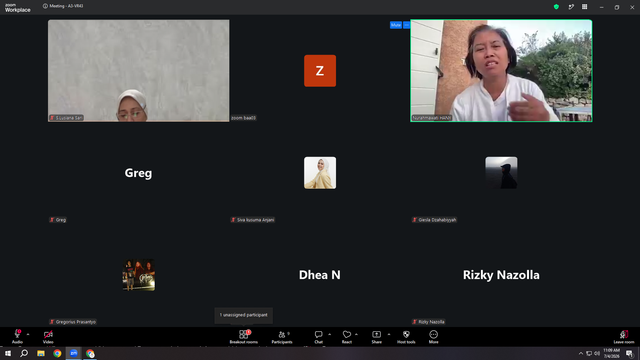Show hidden system tray icons

(x=581, y=353)
